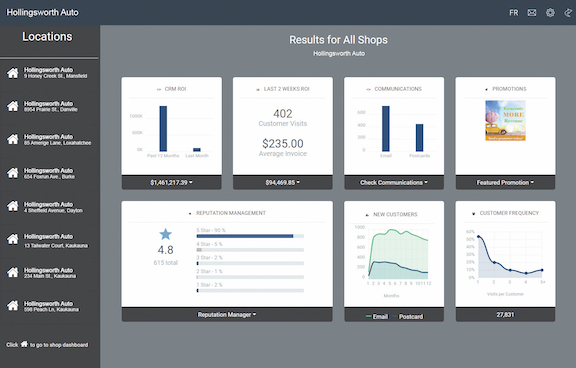
Task: Click the 27,831 customer frequency button
Action: click(x=505, y=315)
